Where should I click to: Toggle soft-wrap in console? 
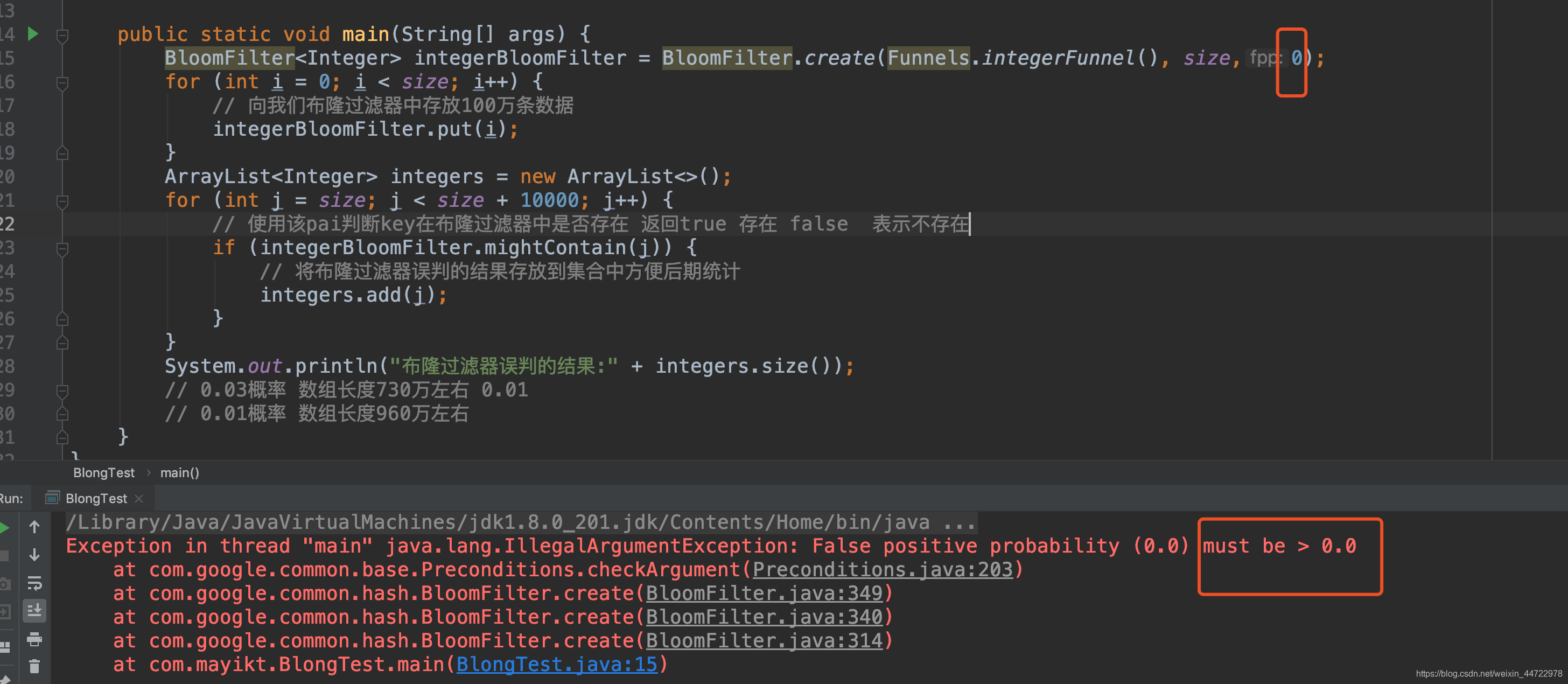tap(34, 583)
